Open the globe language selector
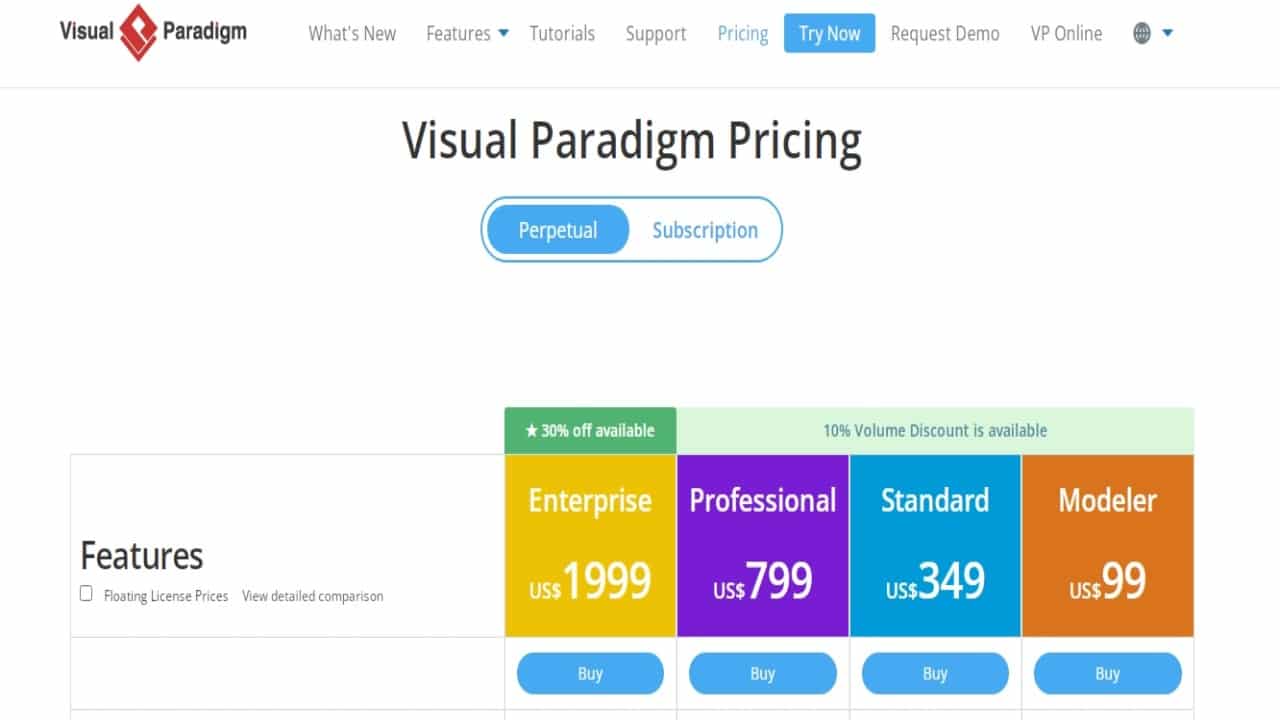The height and width of the screenshot is (720, 1280). click(1142, 33)
